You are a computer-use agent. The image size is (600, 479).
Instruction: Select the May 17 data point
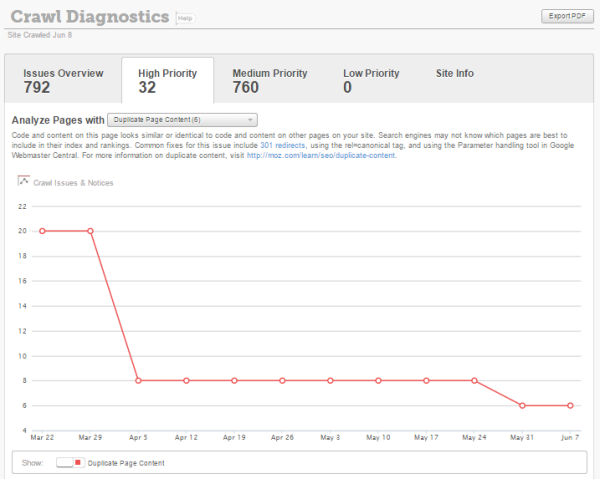coord(426,381)
